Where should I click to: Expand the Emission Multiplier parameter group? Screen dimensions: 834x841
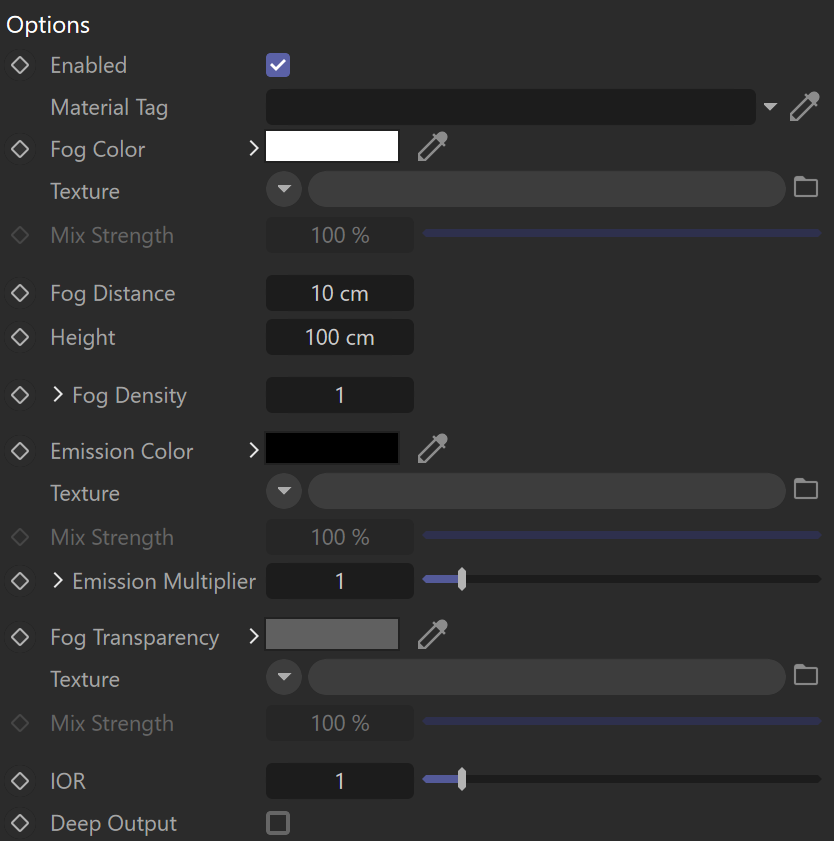[58, 580]
